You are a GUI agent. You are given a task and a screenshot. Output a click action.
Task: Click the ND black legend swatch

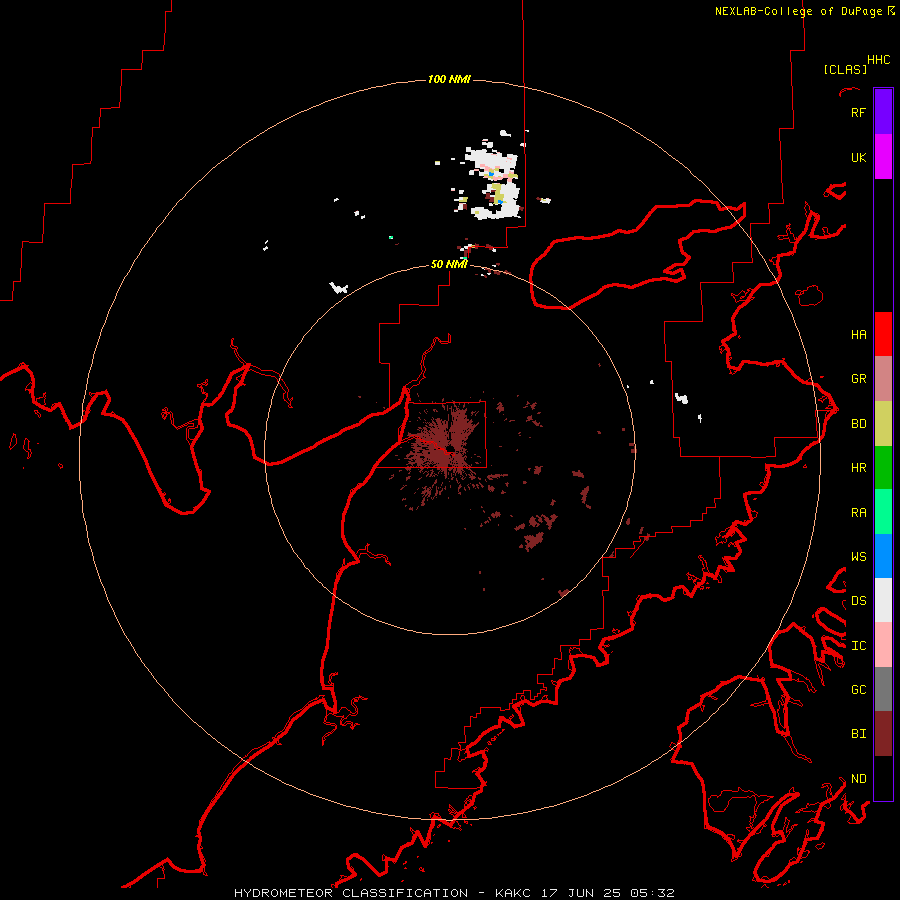[x=883, y=778]
